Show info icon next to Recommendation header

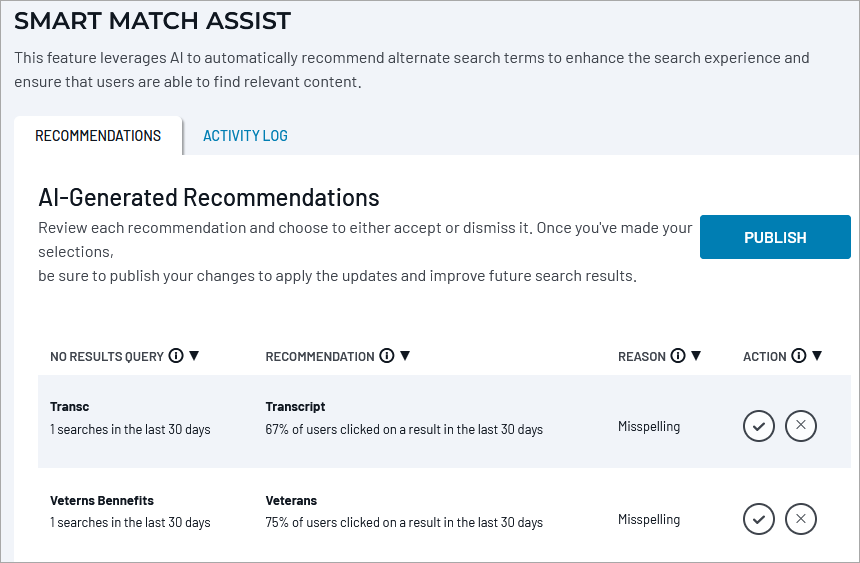point(387,356)
